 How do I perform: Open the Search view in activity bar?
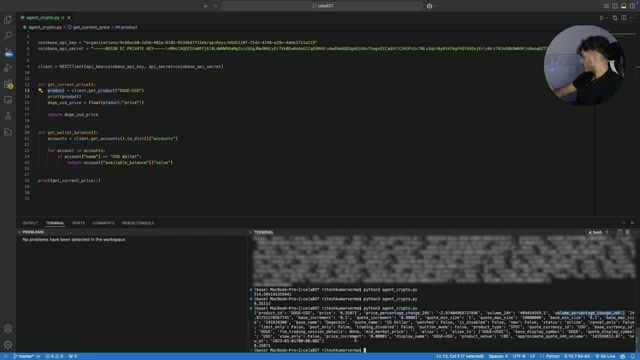tap(8, 36)
